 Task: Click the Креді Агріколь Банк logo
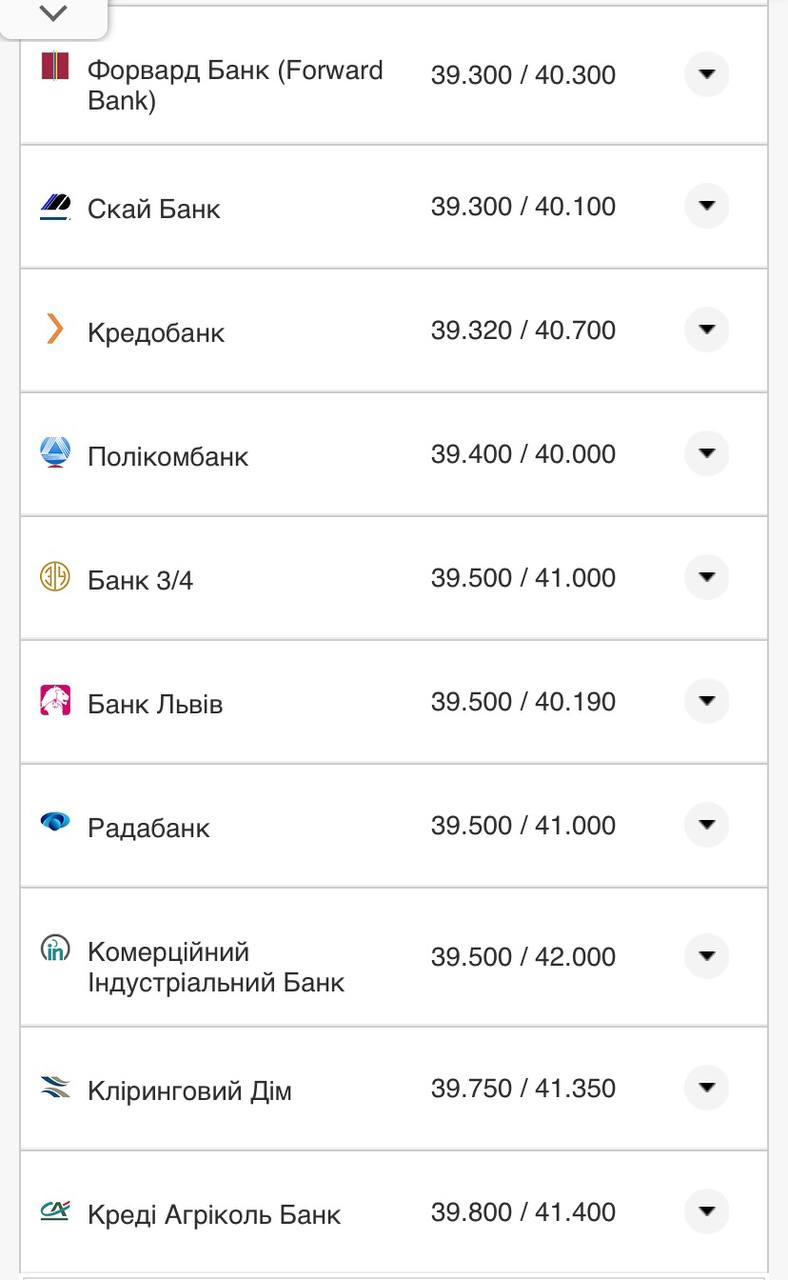coord(55,1210)
